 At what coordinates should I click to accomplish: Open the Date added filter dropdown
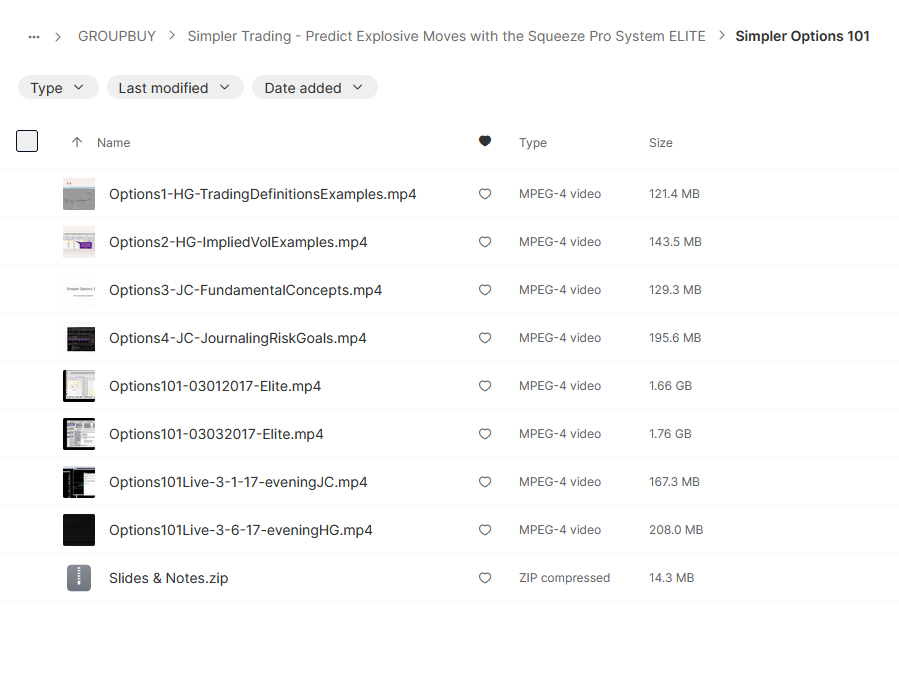click(314, 87)
